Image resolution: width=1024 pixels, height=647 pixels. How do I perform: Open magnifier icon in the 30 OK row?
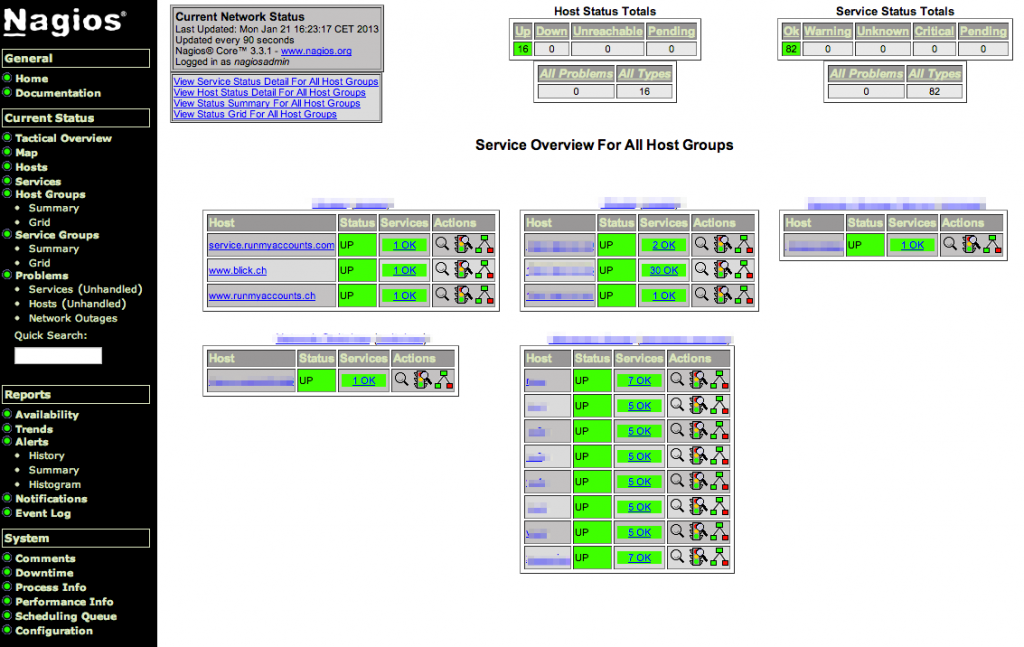point(701,269)
